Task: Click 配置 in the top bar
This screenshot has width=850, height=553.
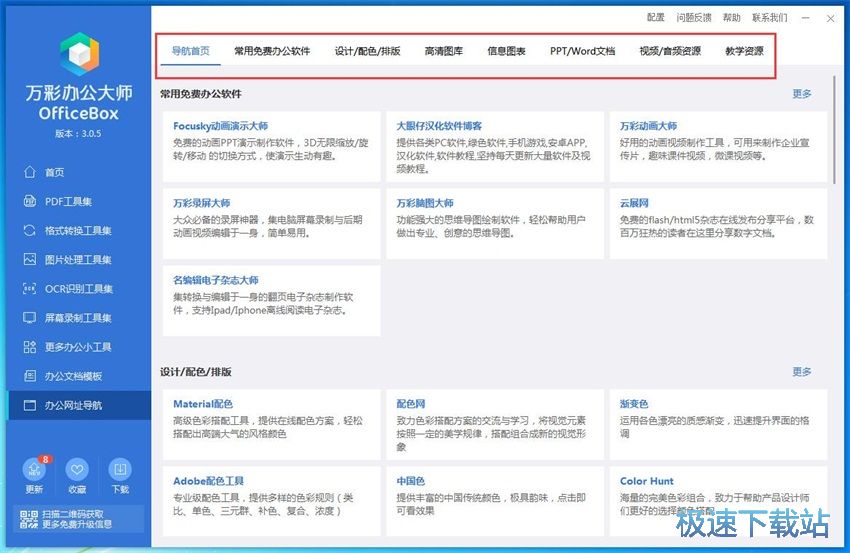Action: [x=656, y=17]
